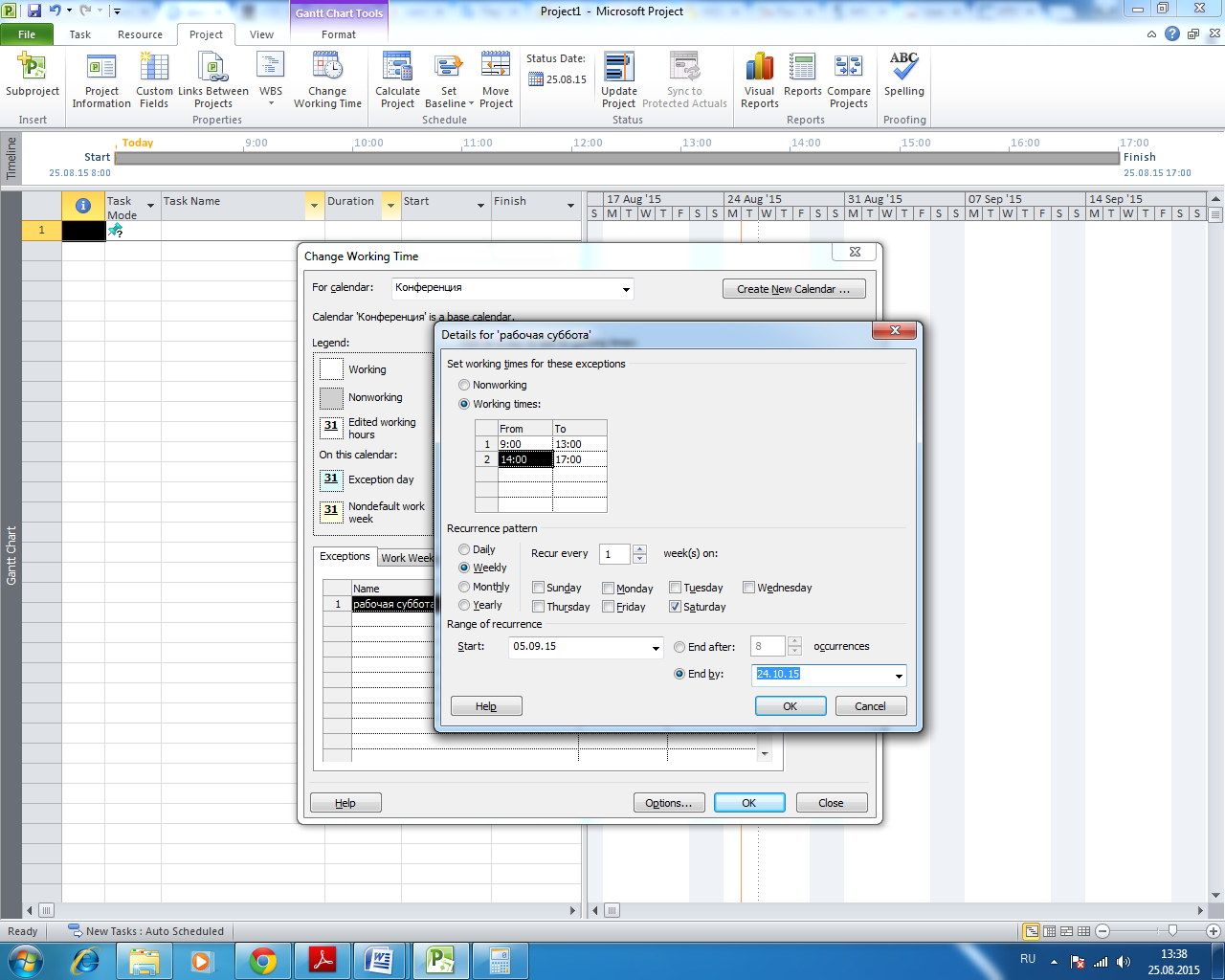Open the recurrence Start date dropdown
Viewport: 1225px width, 980px height.
coord(656,648)
